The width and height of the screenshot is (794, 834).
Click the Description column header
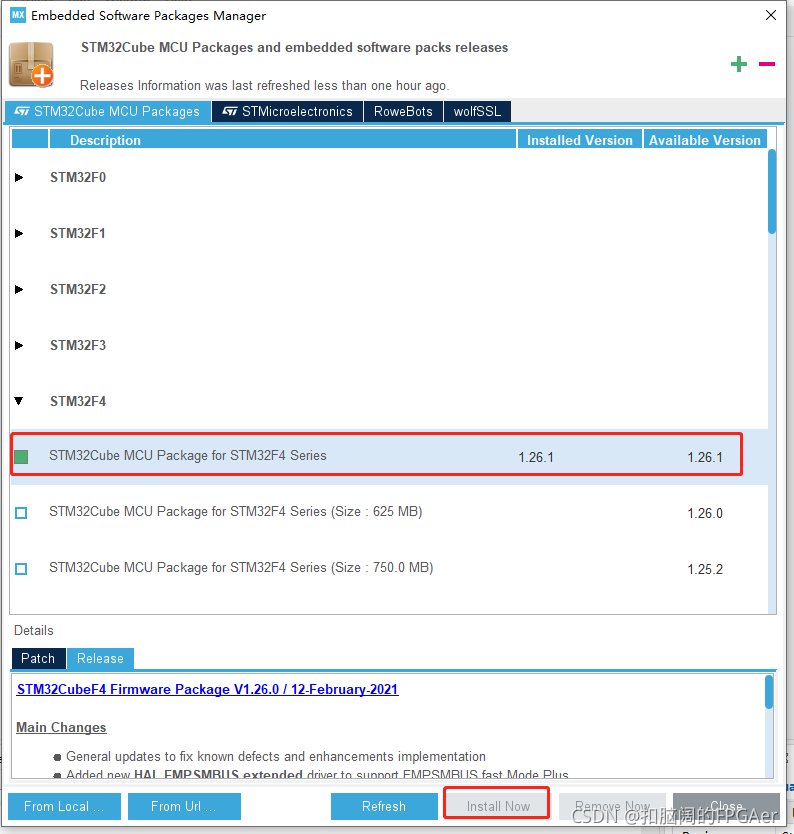tap(282, 140)
